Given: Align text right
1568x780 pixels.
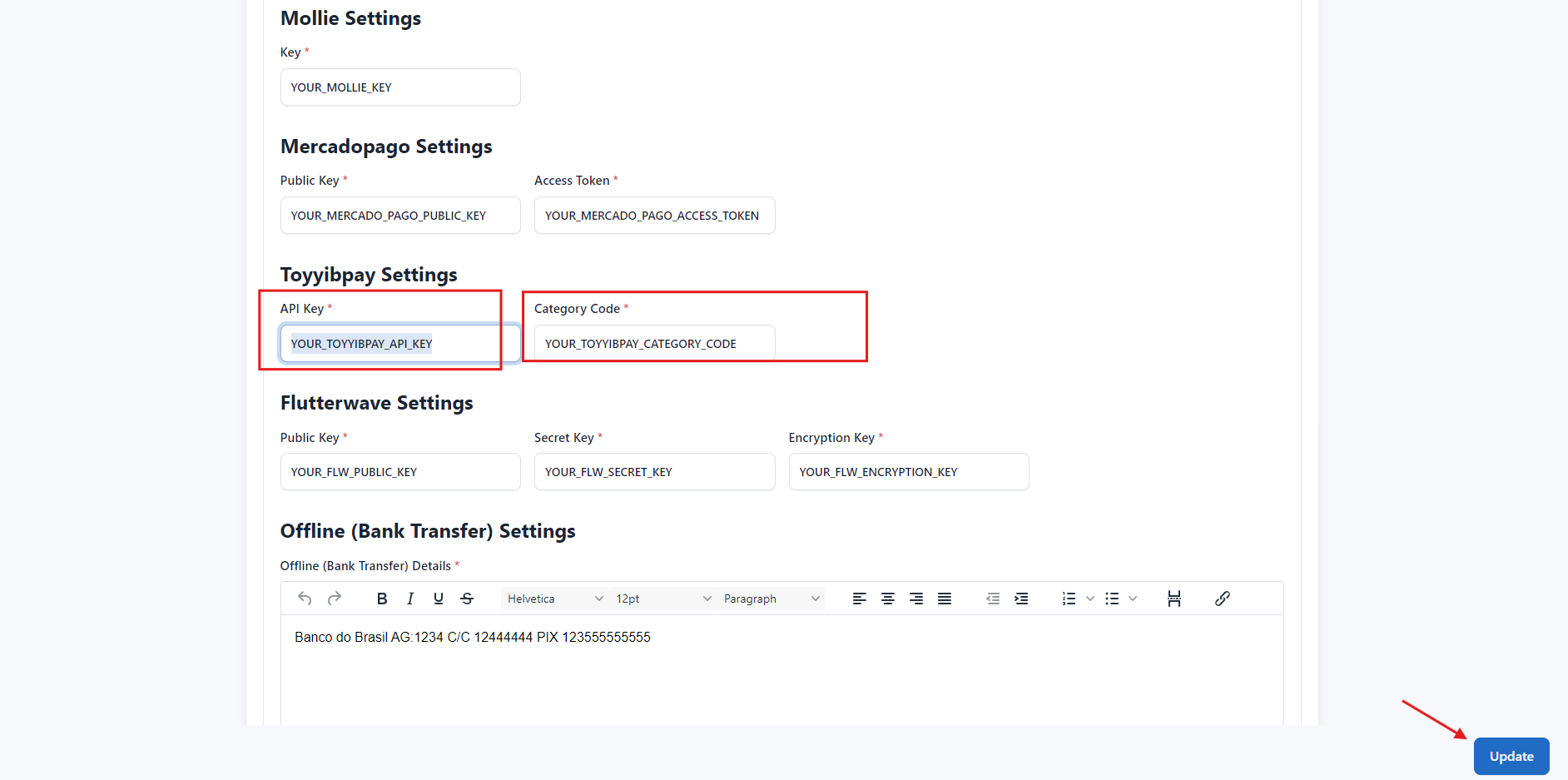Looking at the screenshot, I should [x=916, y=599].
